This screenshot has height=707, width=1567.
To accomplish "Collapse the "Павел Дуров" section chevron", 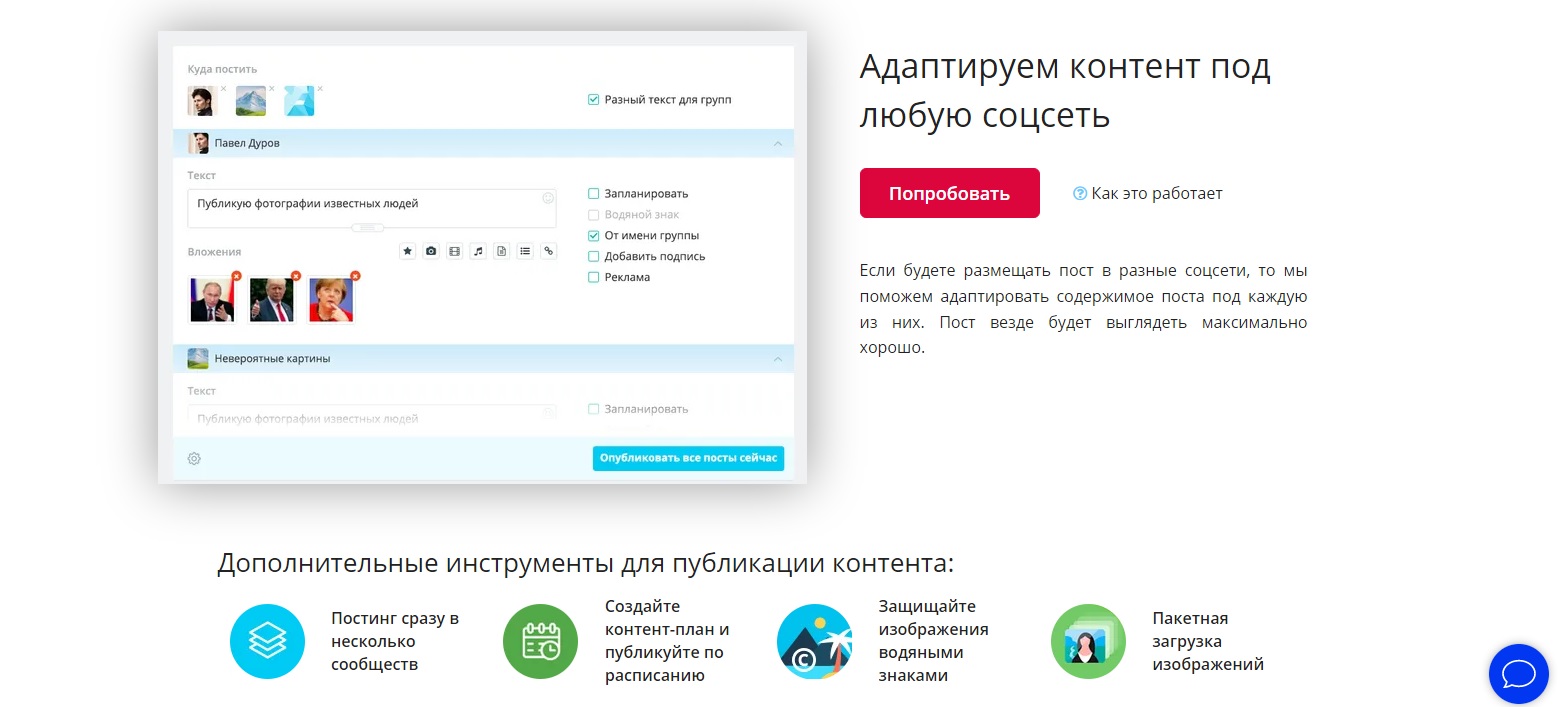I will coord(777,143).
